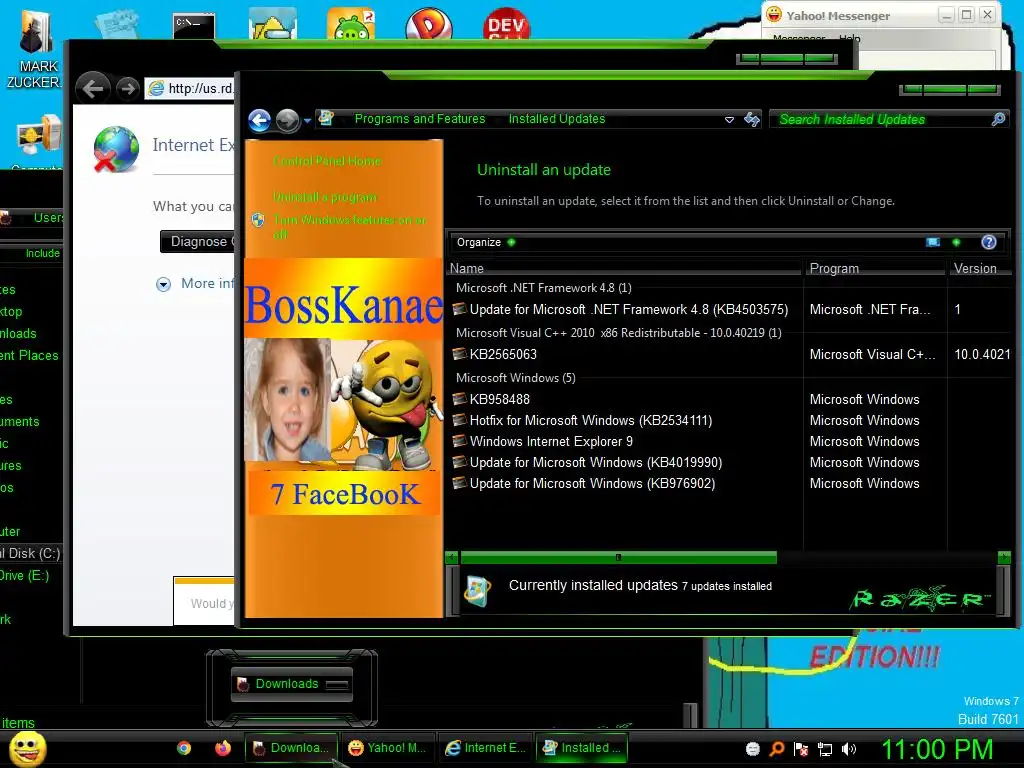Collapse the Microsoft .NET Framework 4.8 group
This screenshot has width=1024, height=768.
click(x=543, y=288)
